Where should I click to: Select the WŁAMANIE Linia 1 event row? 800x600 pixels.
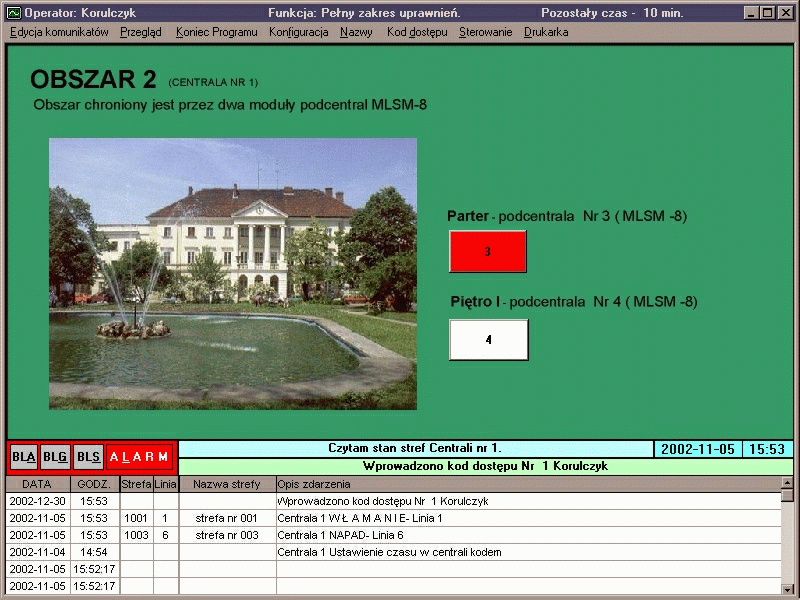click(x=400, y=518)
